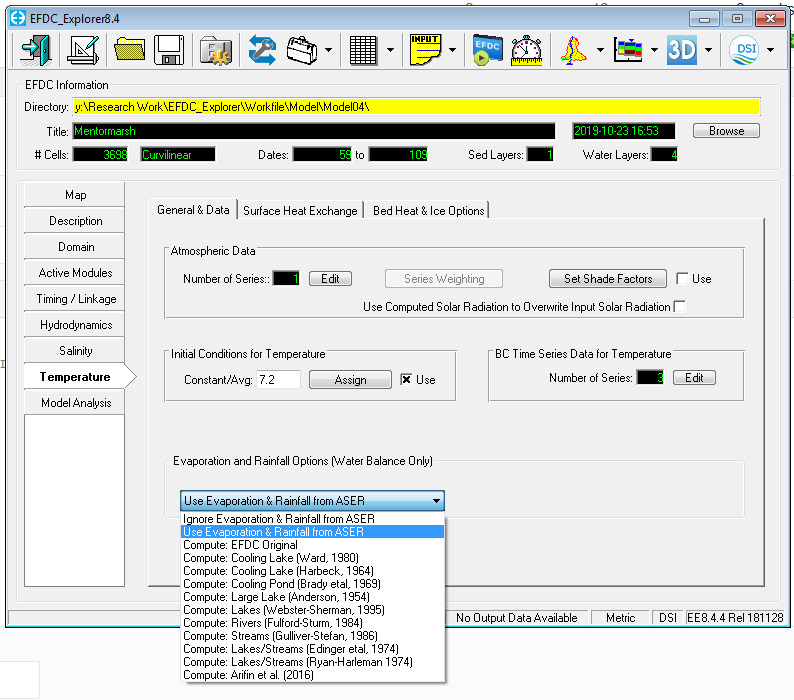This screenshot has height=700, width=794.
Task: Expand the 3D view dropdown arrow
Action: click(708, 50)
